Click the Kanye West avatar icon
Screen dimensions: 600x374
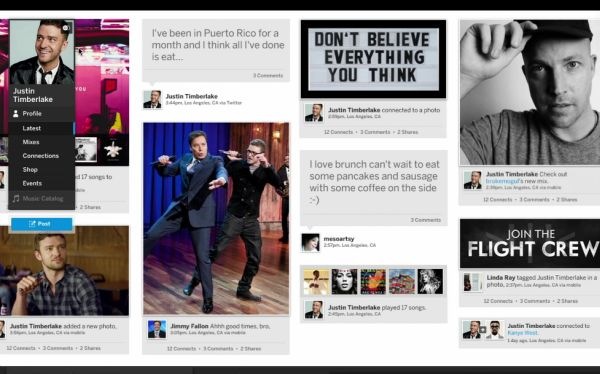point(495,330)
